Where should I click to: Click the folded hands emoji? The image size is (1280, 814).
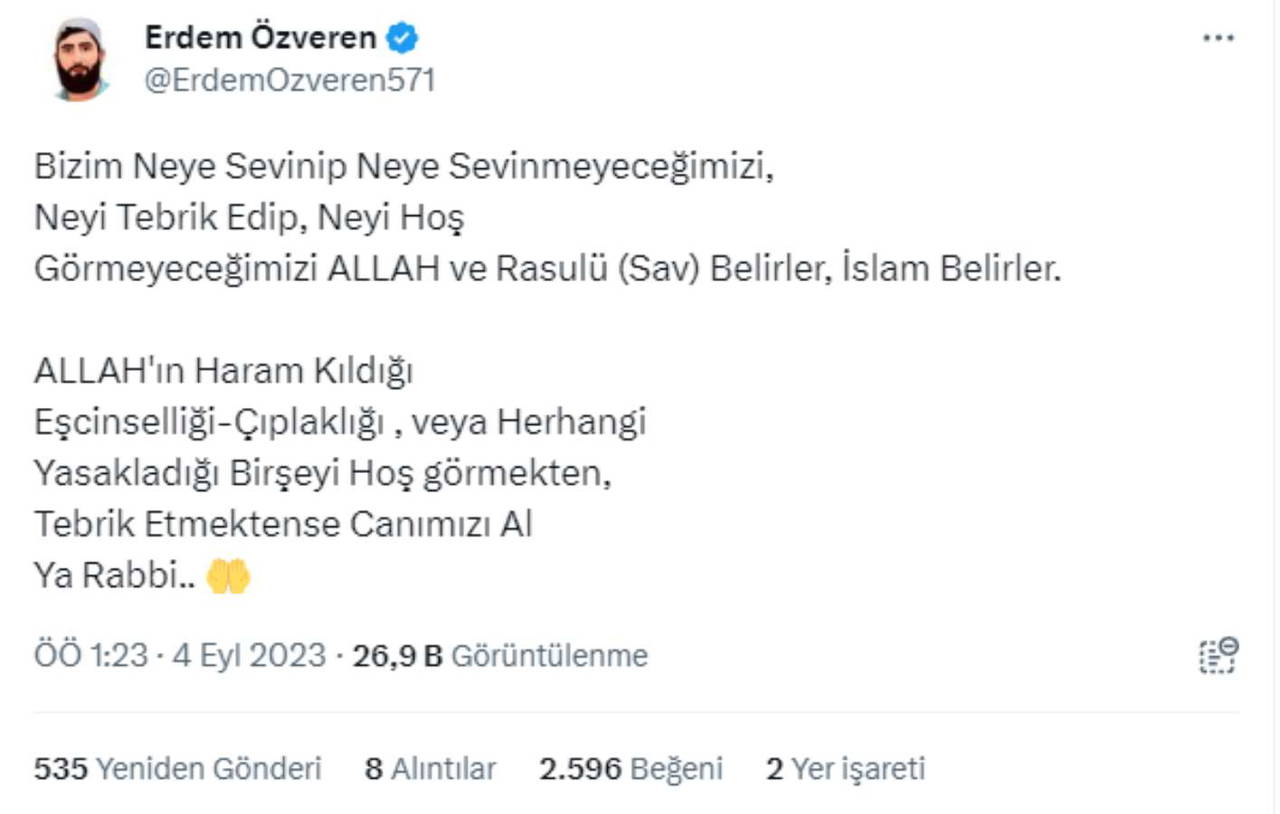point(228,577)
